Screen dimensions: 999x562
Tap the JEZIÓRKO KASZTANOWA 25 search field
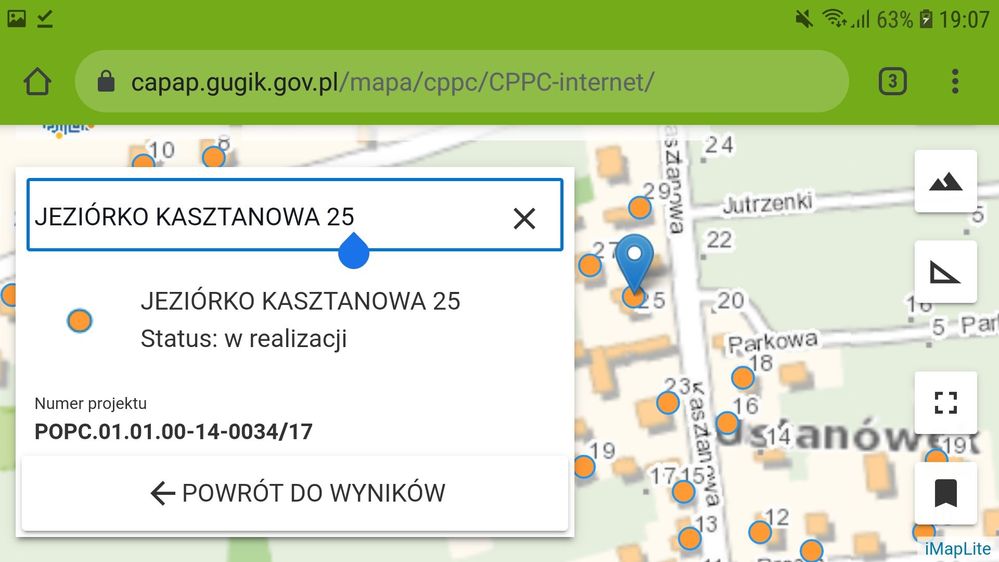[294, 215]
